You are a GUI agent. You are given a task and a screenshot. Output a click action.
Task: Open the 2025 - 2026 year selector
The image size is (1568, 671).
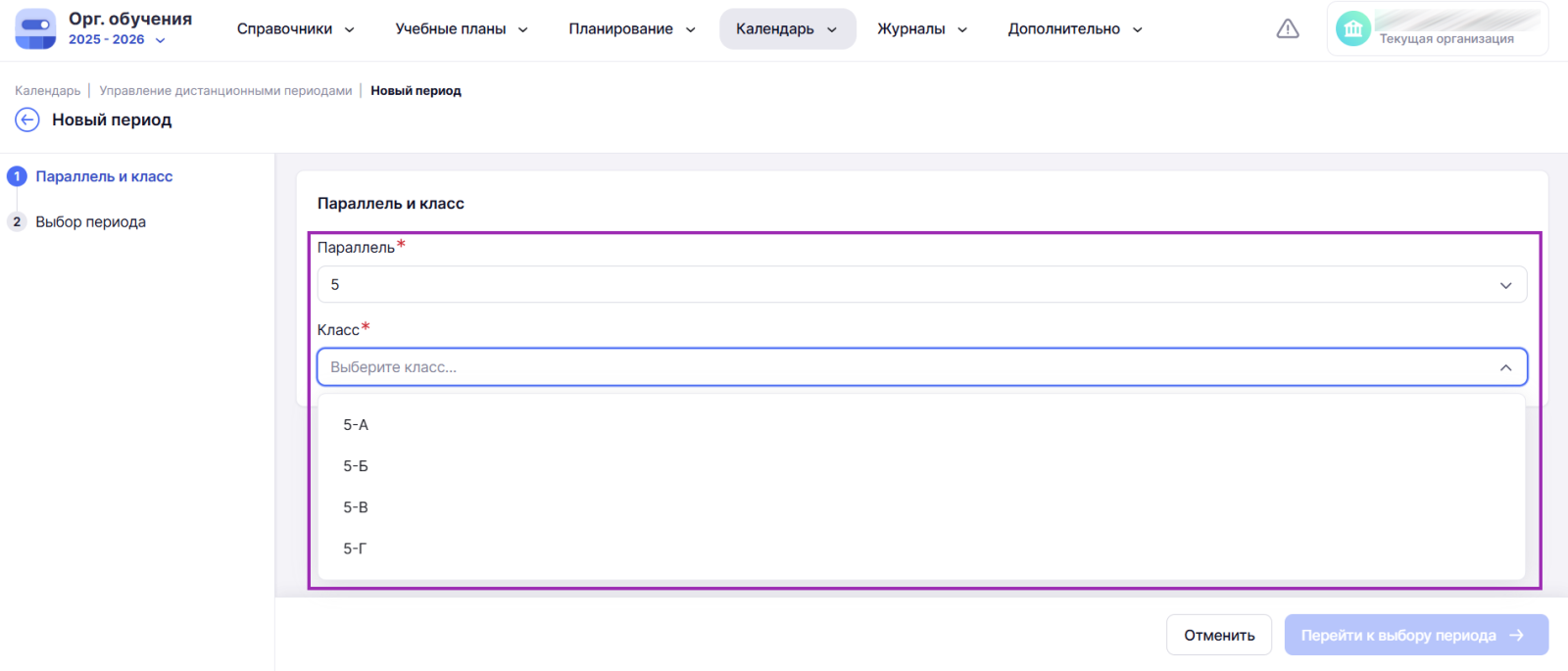(117, 40)
